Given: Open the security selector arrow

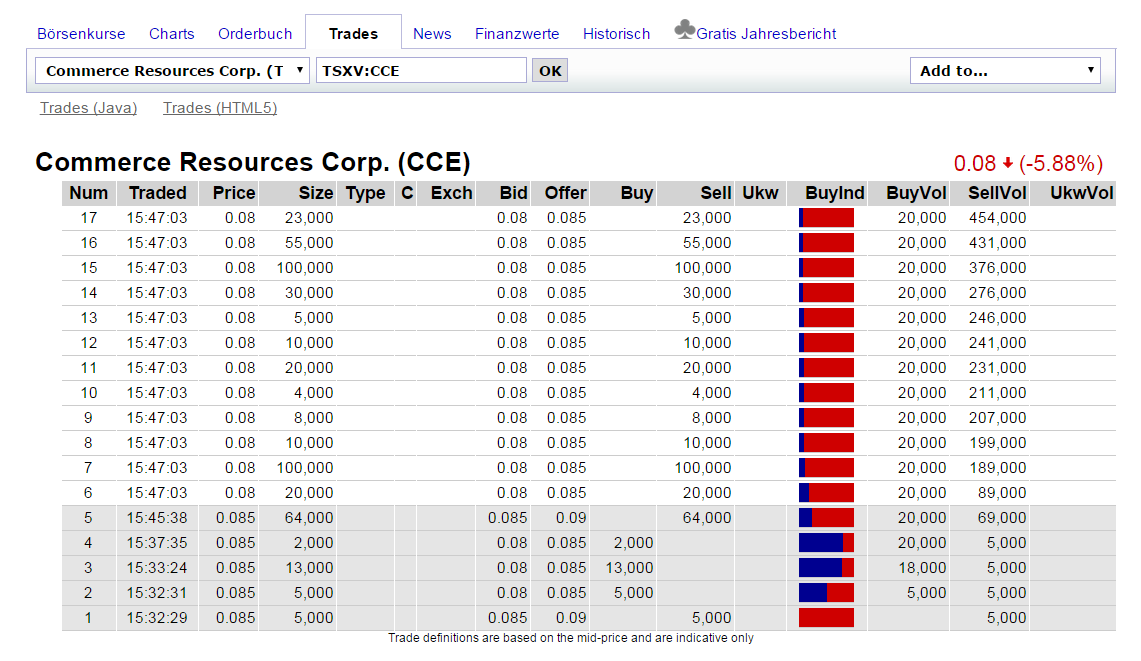Looking at the screenshot, I should (x=297, y=70).
